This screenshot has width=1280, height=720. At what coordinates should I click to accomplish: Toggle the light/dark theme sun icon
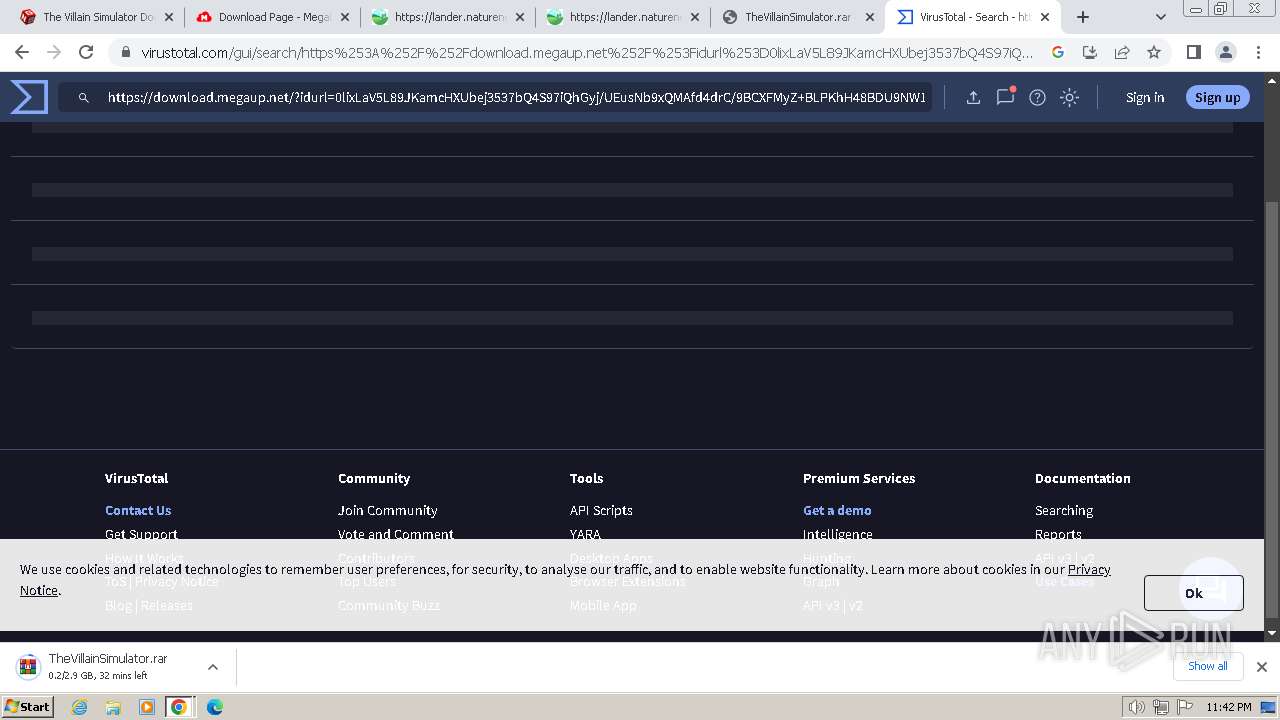coord(1069,97)
